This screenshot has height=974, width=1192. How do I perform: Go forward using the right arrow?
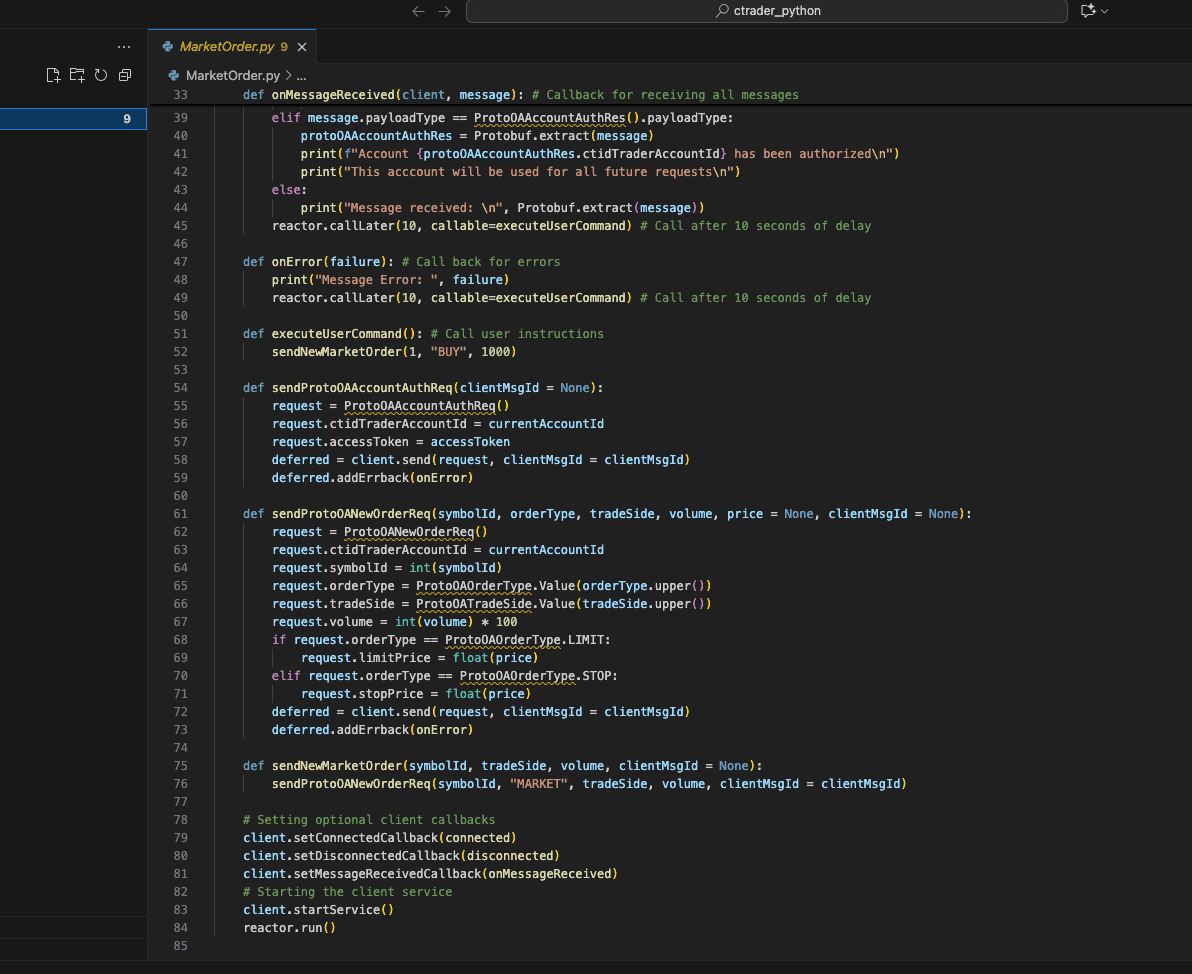tap(445, 11)
